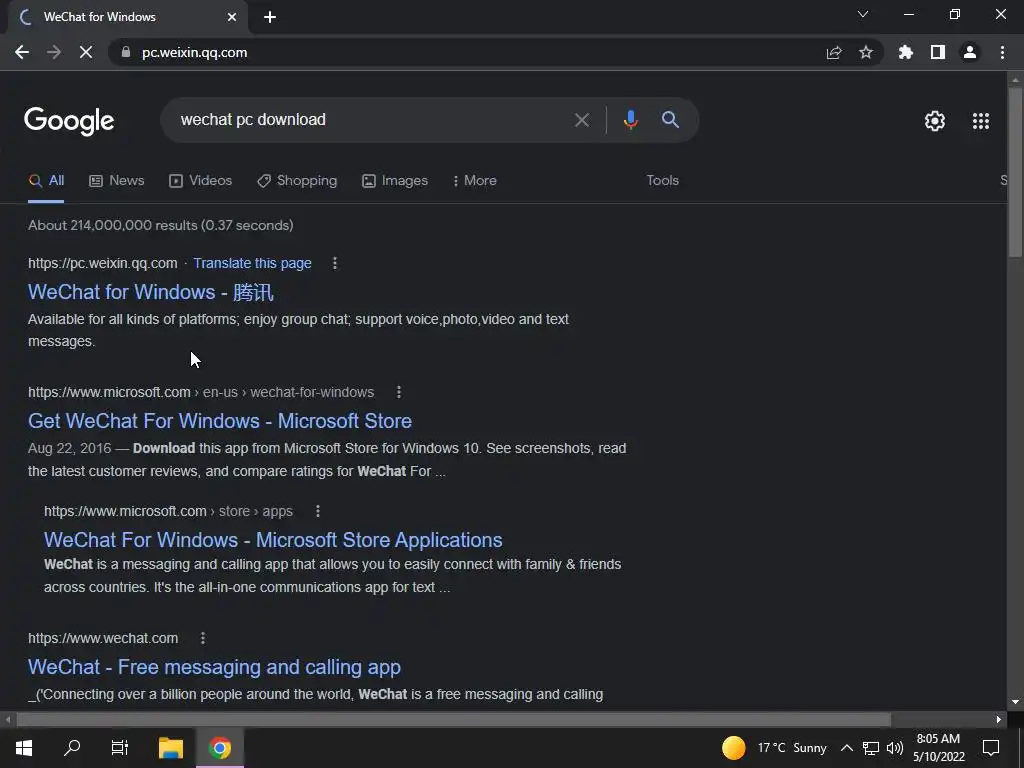Viewport: 1024px width, 768px height.
Task: Open options for microsoft.com wechat-for-windows result
Action: point(399,392)
